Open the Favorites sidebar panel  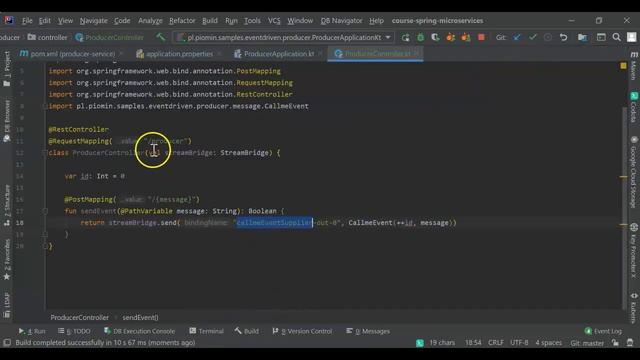point(7,260)
